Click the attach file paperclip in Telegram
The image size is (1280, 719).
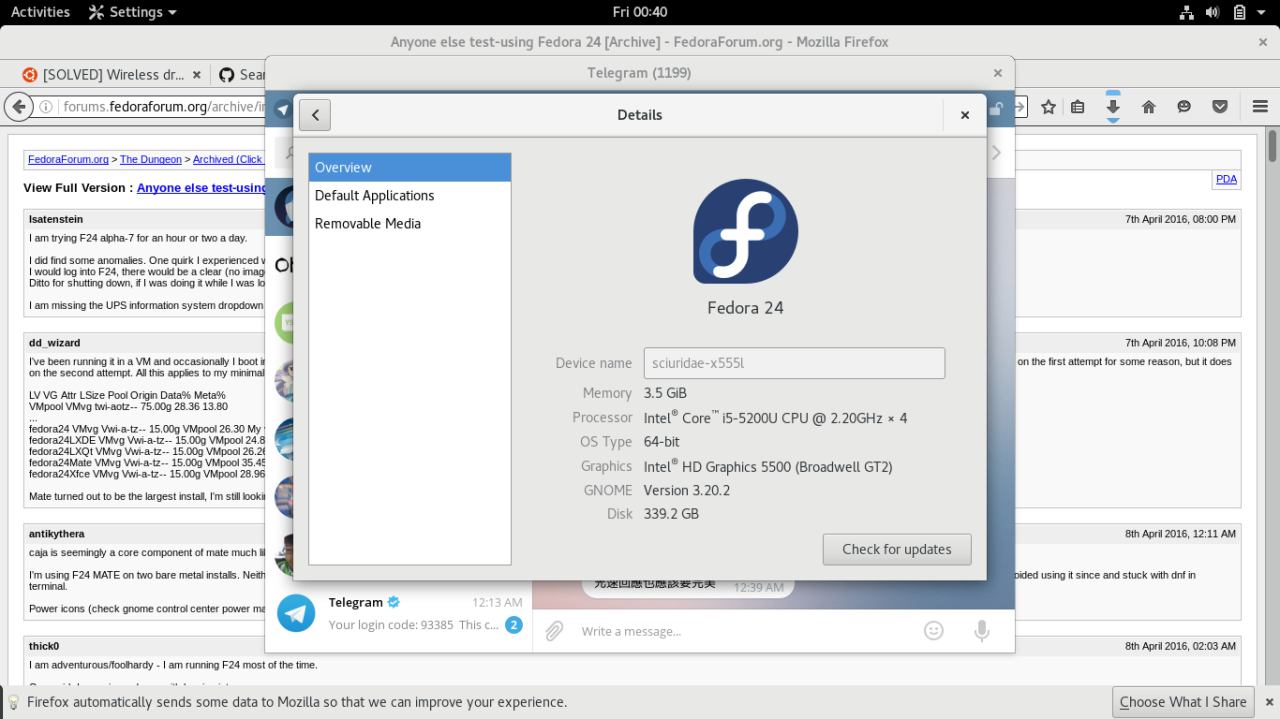tap(554, 631)
